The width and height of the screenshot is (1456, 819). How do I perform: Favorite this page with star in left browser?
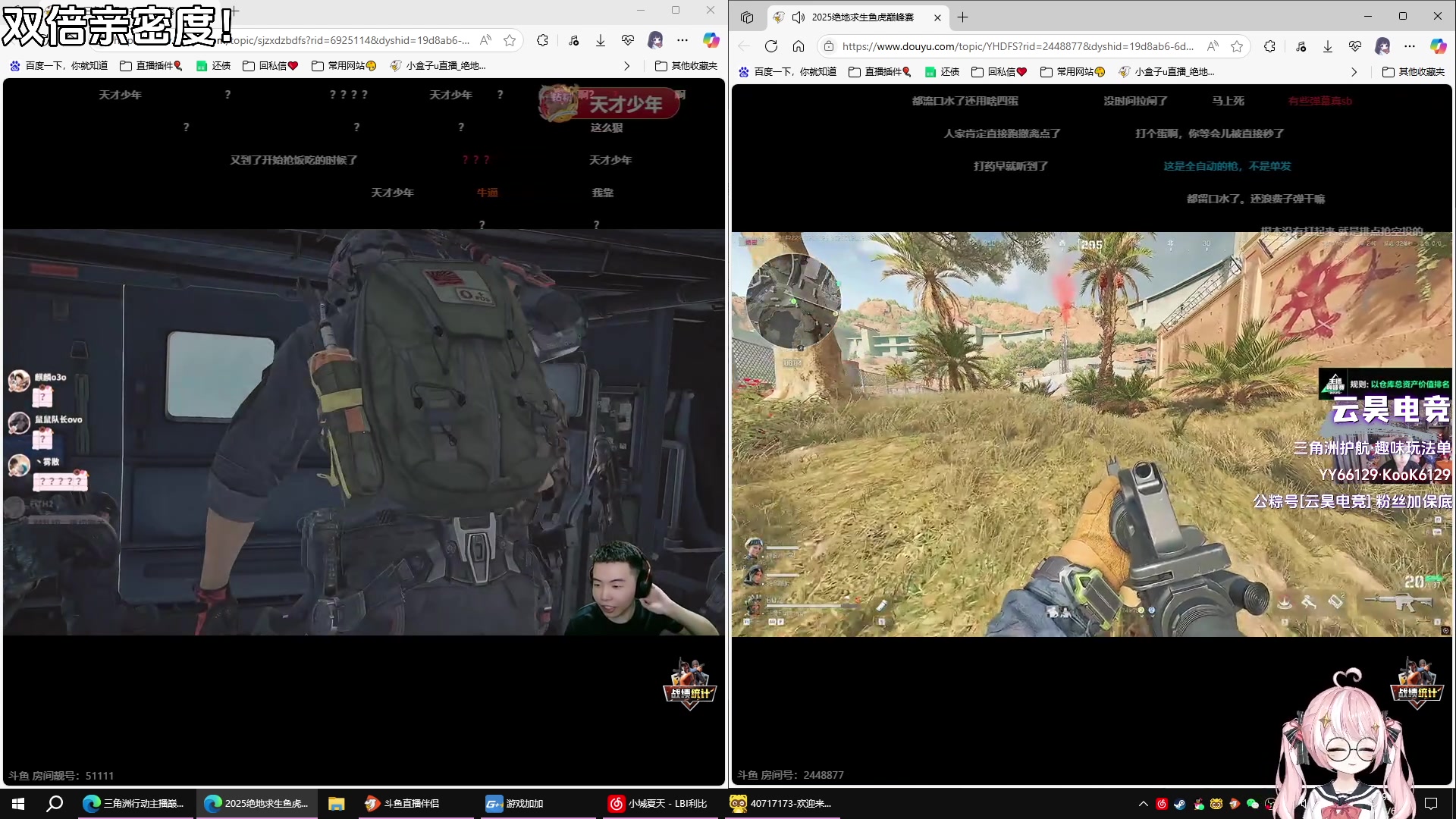(510, 40)
